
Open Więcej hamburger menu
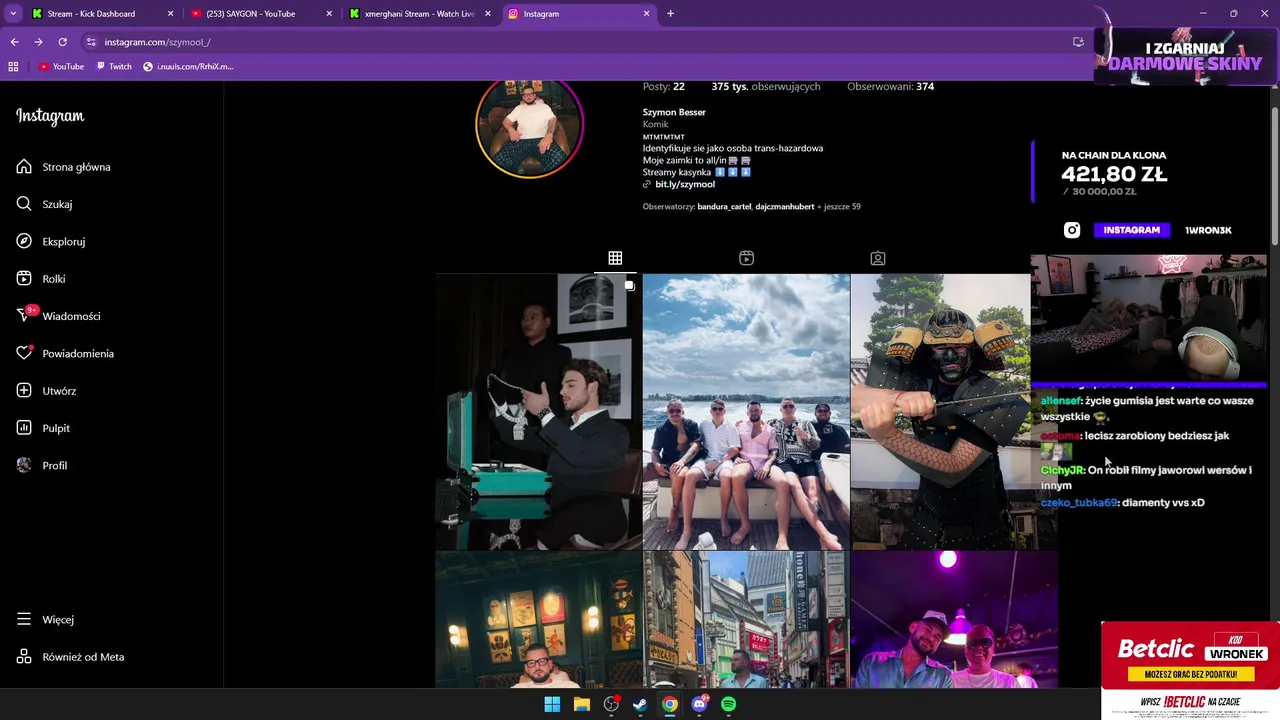(45, 619)
